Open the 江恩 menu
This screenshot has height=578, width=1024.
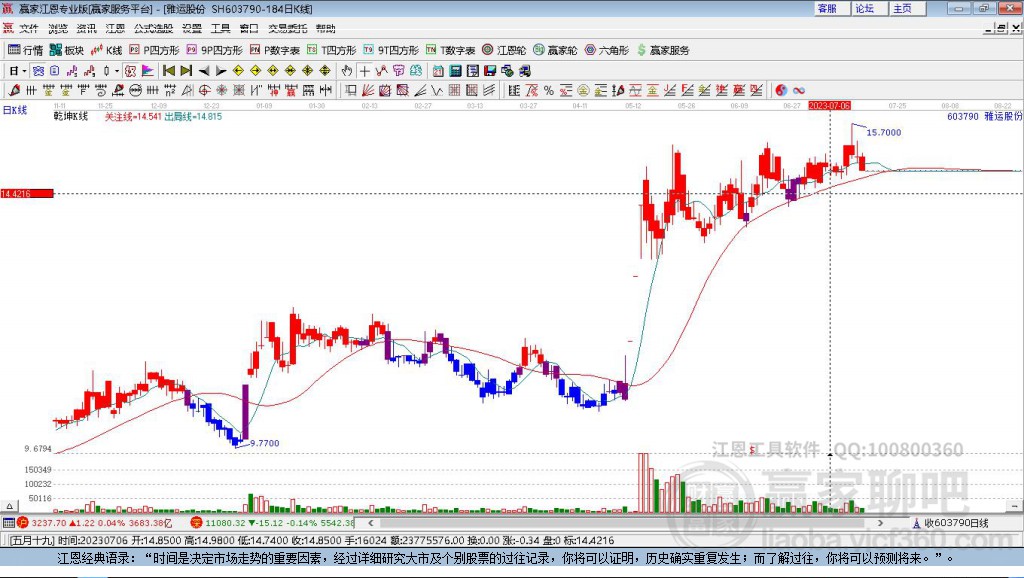115,28
